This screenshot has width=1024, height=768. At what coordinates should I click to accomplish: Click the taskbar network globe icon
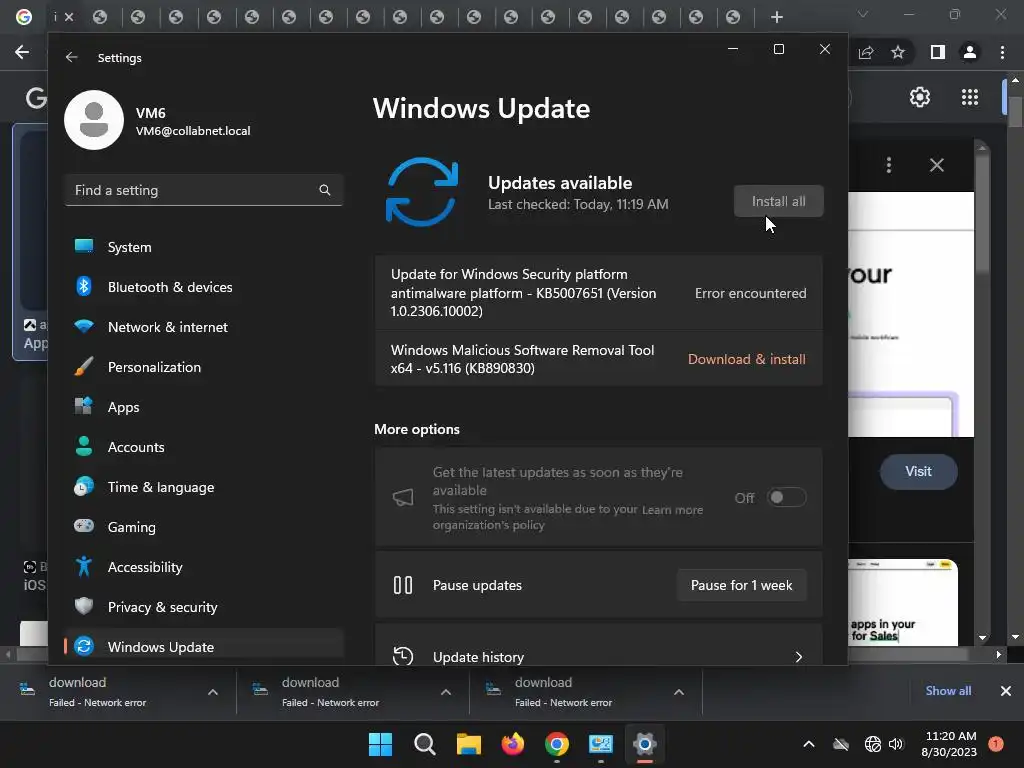[x=872, y=744]
